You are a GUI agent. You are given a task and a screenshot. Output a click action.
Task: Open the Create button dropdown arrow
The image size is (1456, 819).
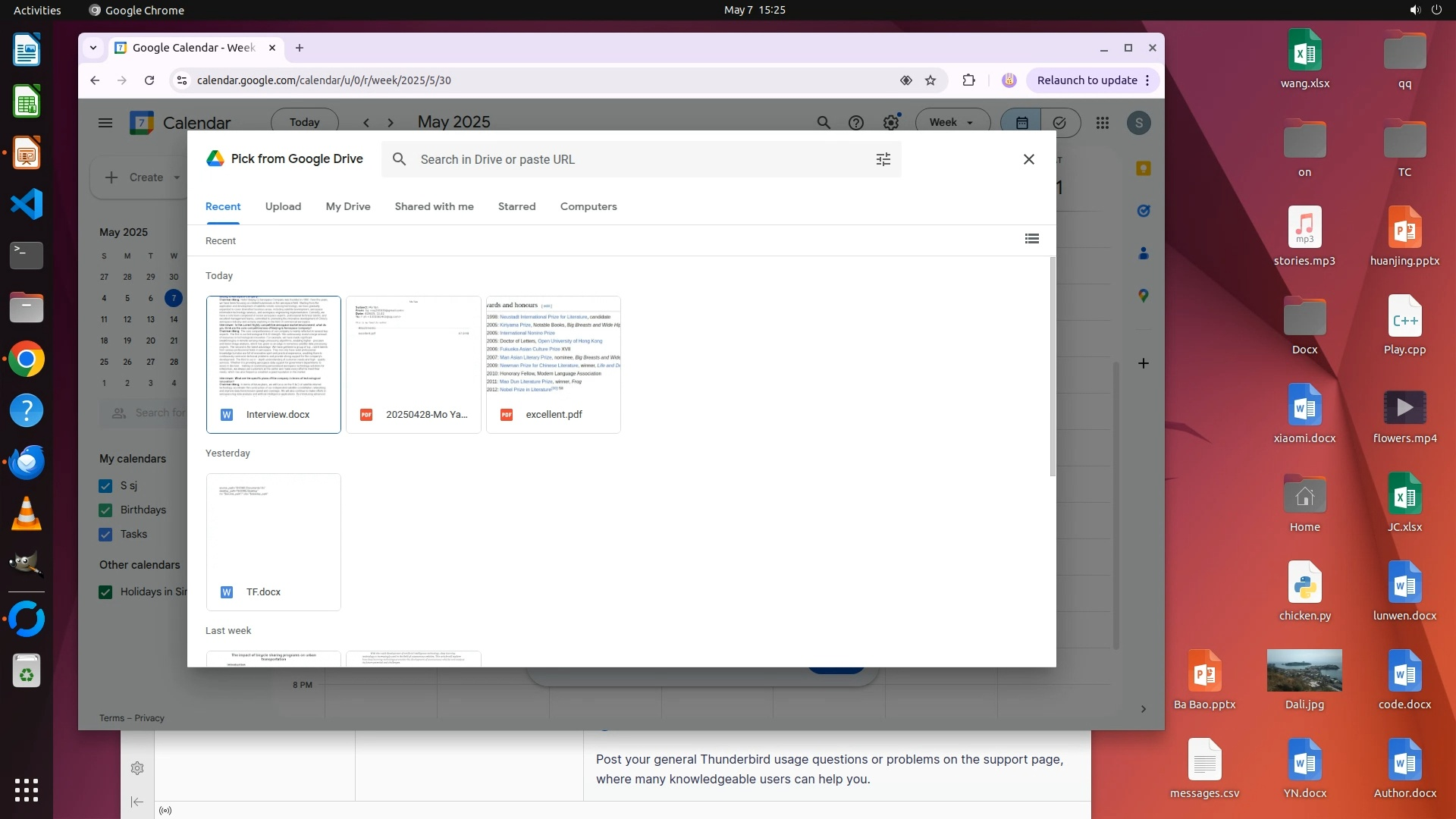(x=177, y=177)
